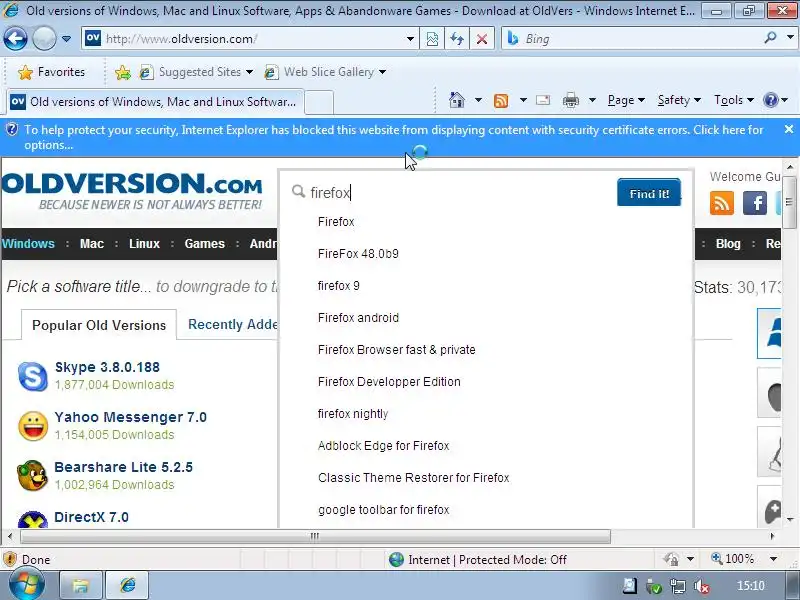Viewport: 800px width, 600px height.
Task: Click the RSS feeds toolbar icon
Action: 501,100
